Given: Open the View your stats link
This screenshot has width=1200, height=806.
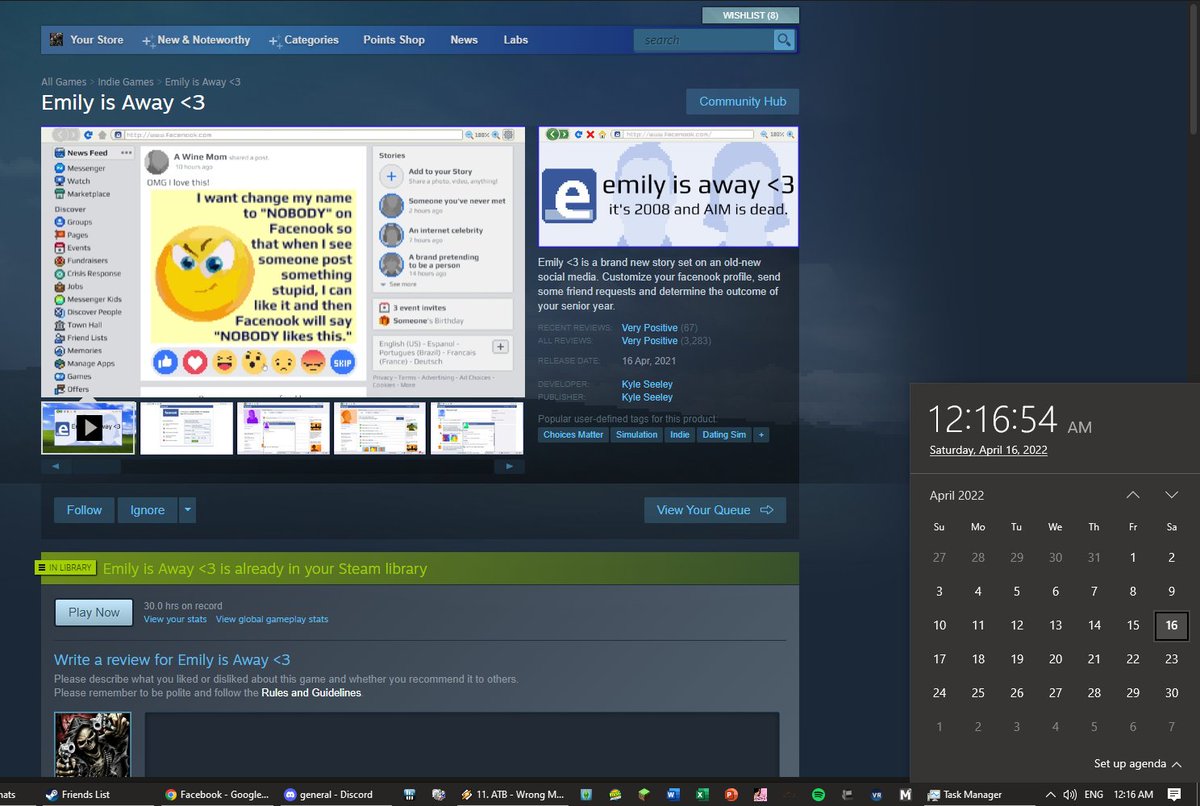Looking at the screenshot, I should (175, 619).
